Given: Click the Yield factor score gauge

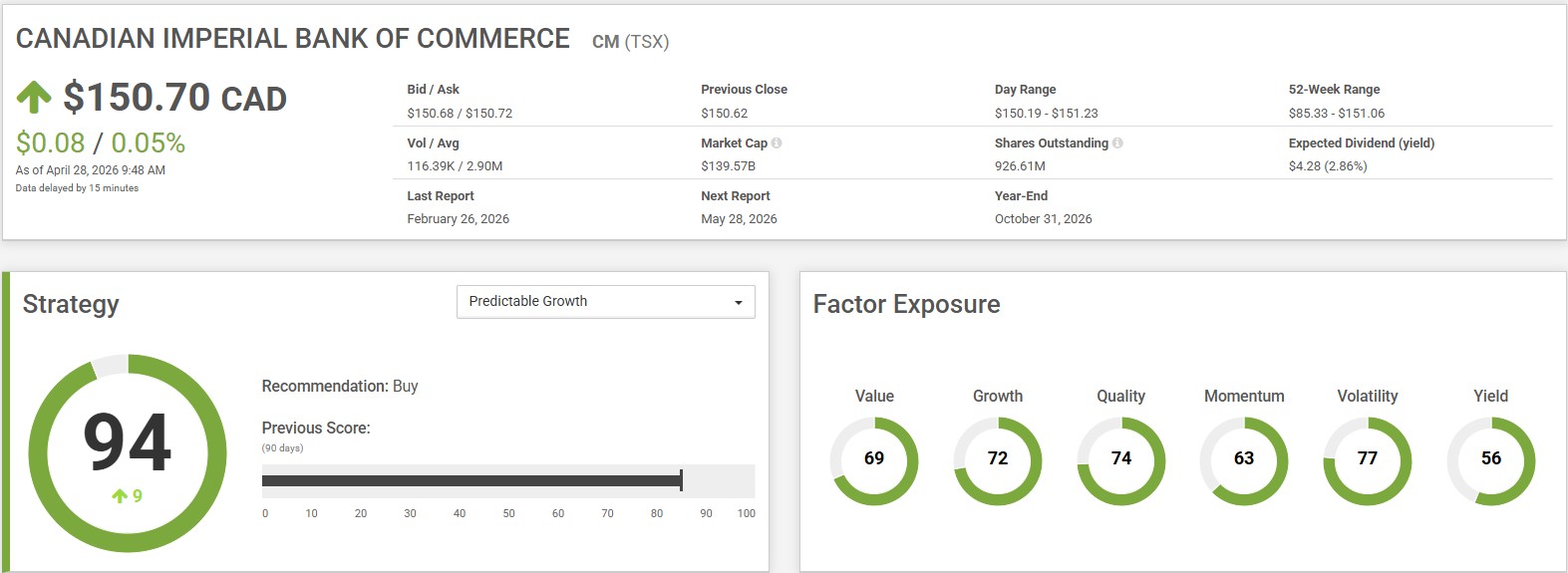Looking at the screenshot, I should (x=1490, y=459).
